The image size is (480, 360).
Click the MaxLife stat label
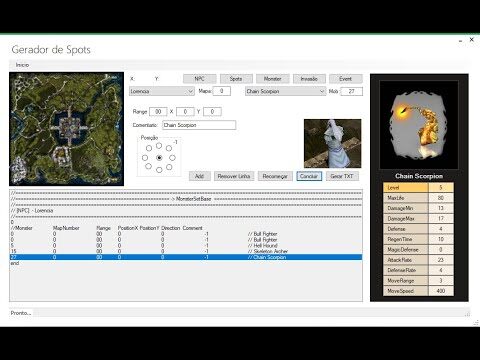point(406,198)
